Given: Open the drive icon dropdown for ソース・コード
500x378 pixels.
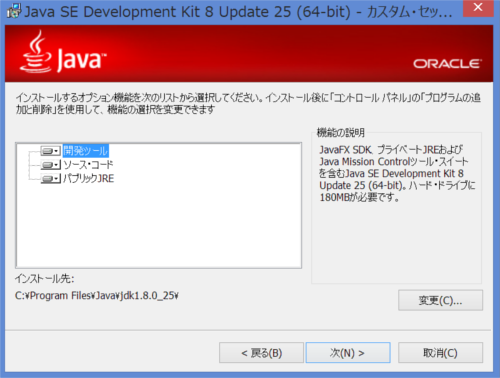Looking at the screenshot, I should click(51, 165).
